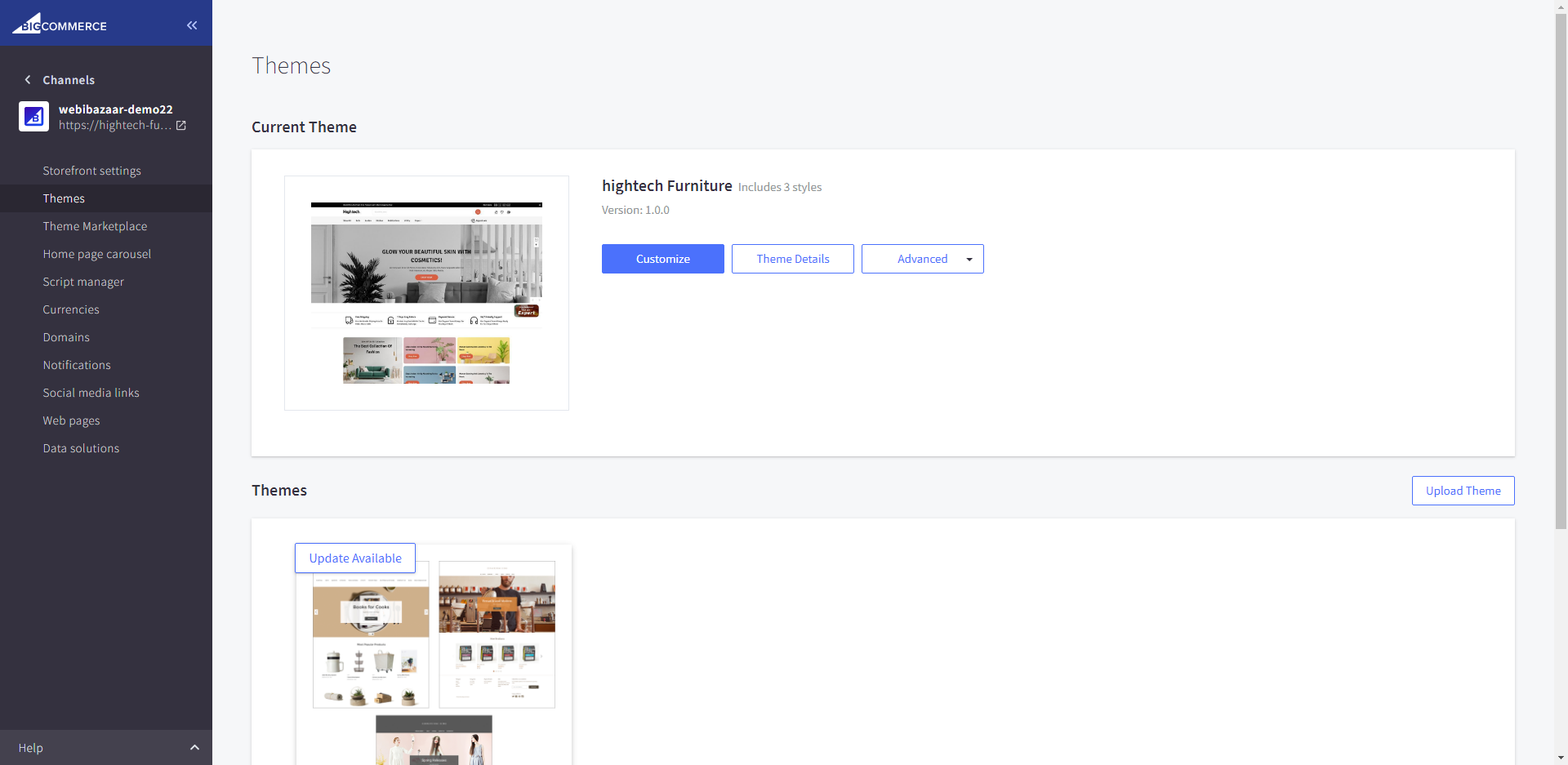The height and width of the screenshot is (765, 1568).
Task: Open Theme Details
Action: [x=792, y=259]
